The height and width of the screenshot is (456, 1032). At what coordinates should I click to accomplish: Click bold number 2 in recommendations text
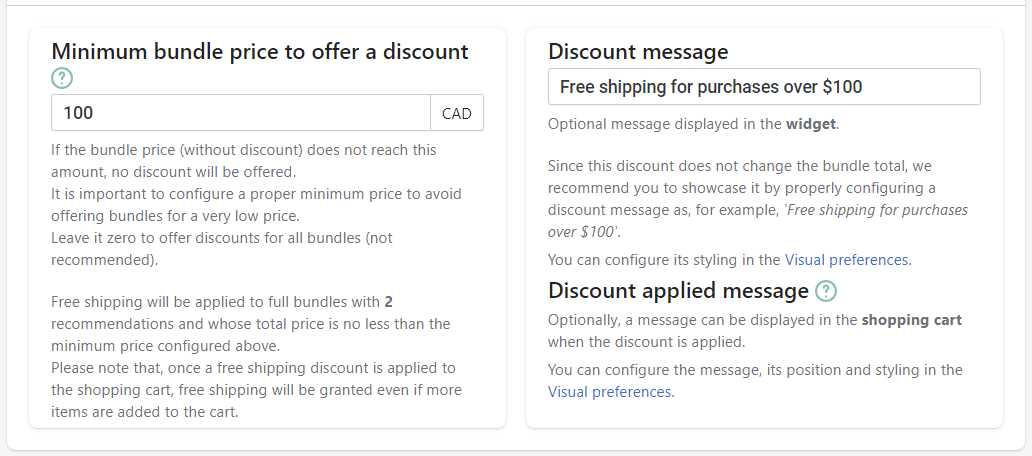tap(388, 302)
